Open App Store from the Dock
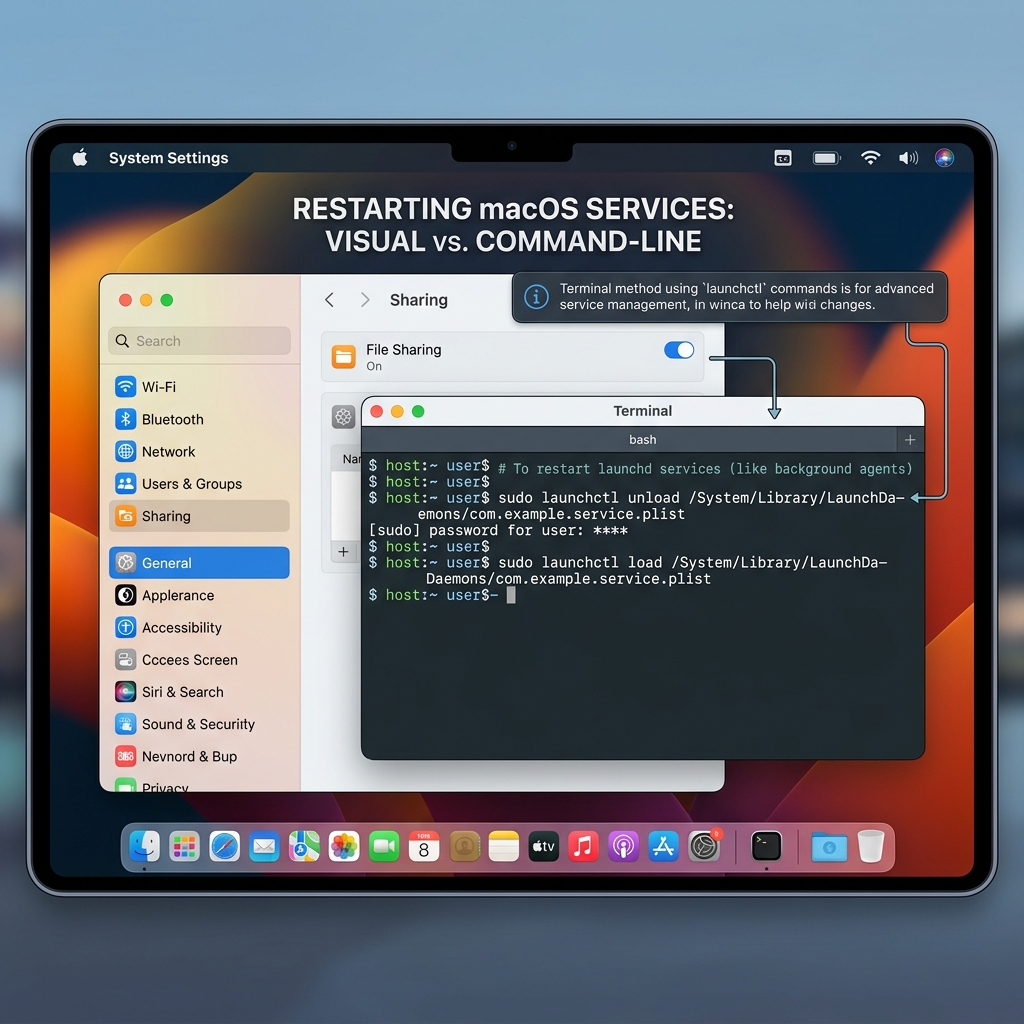 point(664,847)
